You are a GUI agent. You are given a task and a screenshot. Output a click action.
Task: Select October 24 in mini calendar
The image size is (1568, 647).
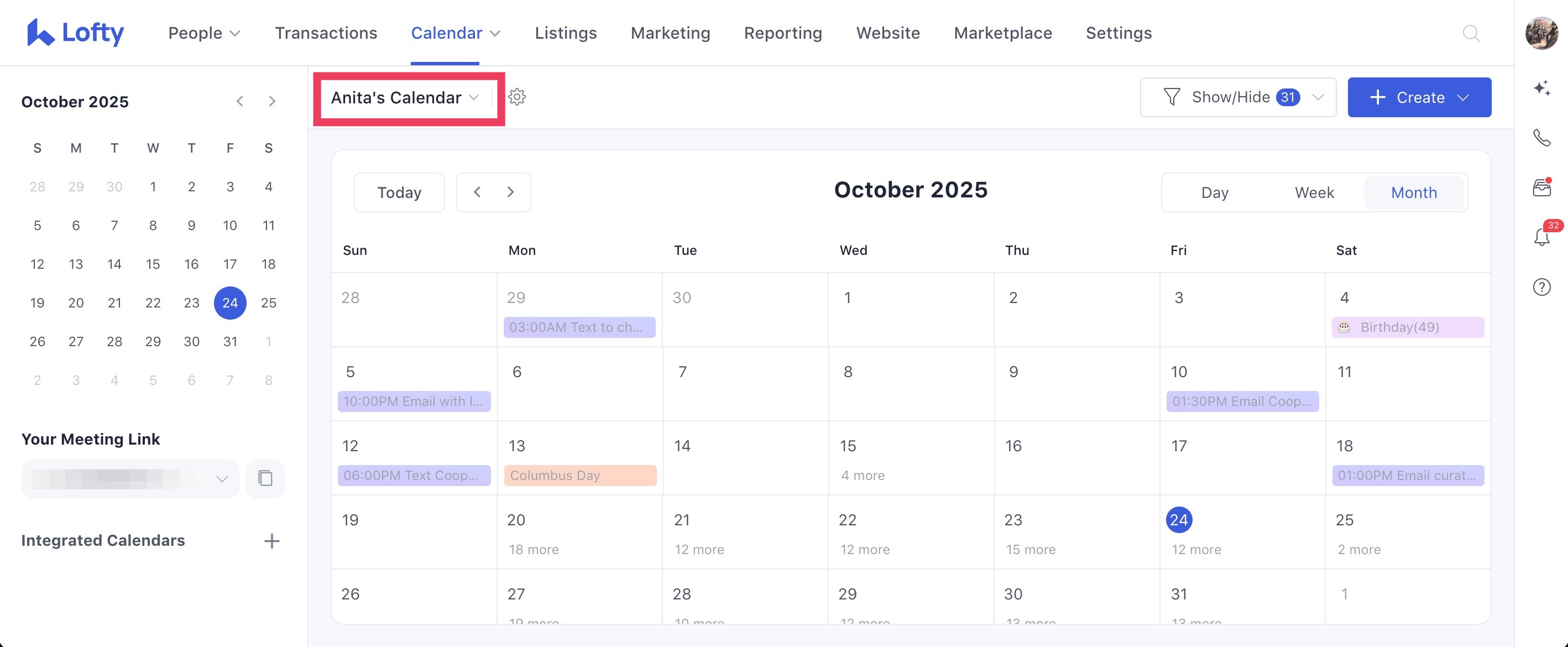230,302
